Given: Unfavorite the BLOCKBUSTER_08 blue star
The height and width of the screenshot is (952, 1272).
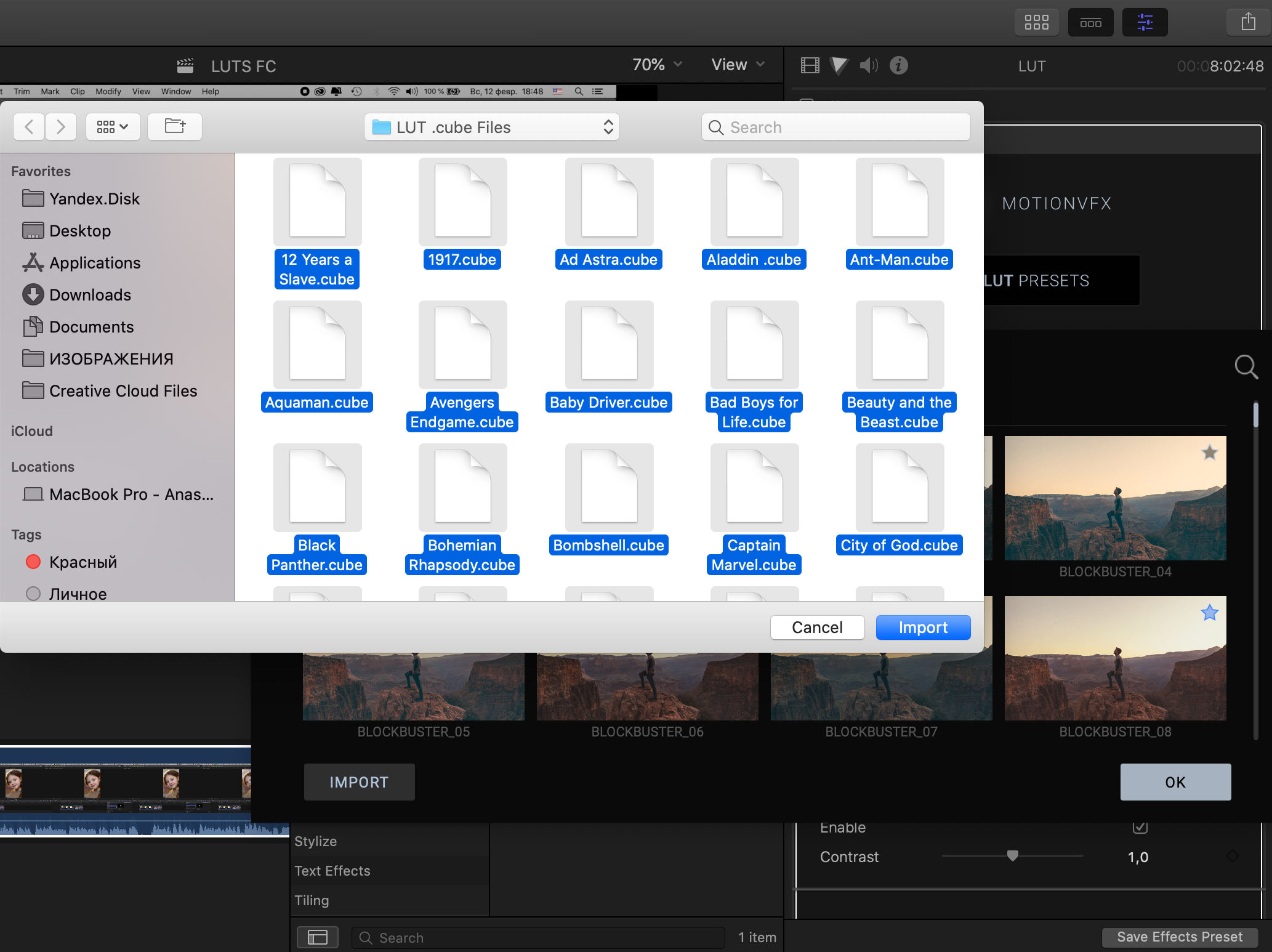Looking at the screenshot, I should (1209, 613).
